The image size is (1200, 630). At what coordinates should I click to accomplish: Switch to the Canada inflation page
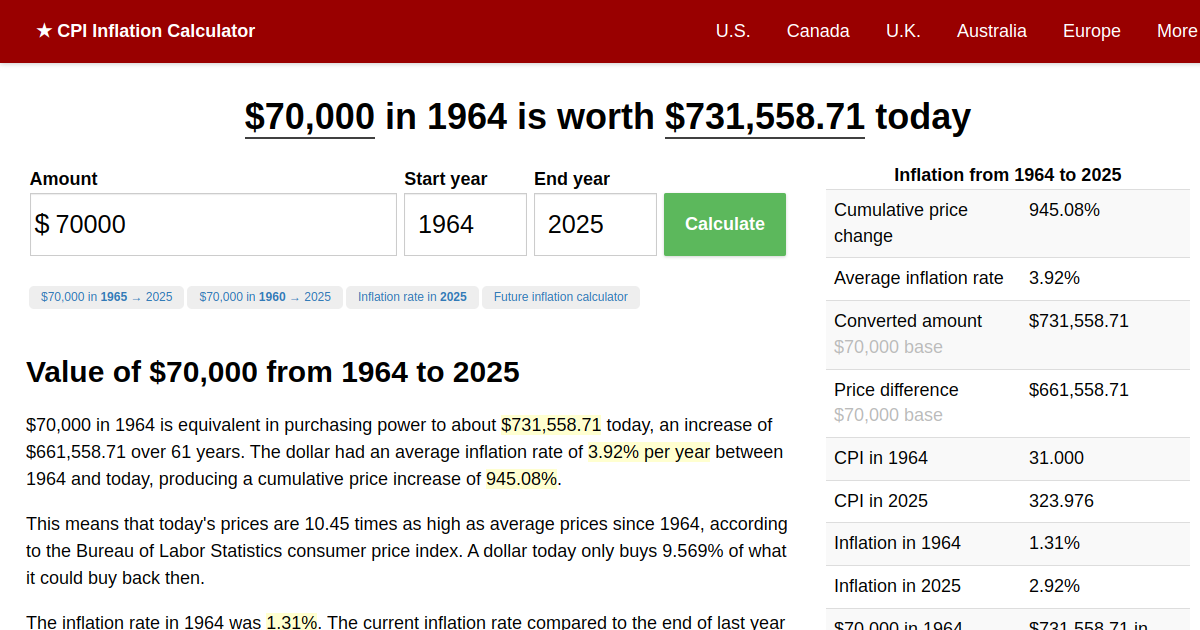818,31
